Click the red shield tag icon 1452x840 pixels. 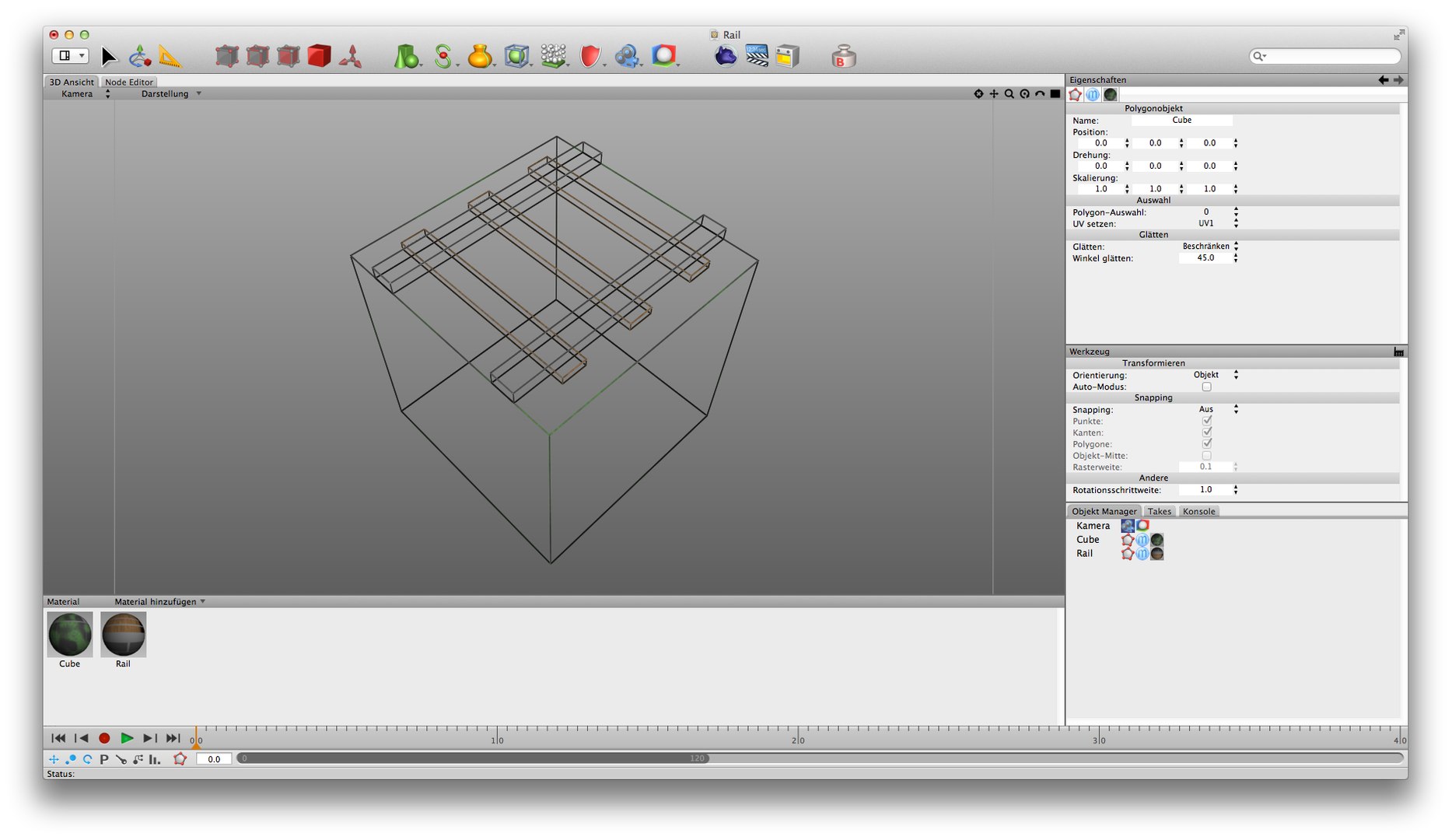click(x=590, y=56)
